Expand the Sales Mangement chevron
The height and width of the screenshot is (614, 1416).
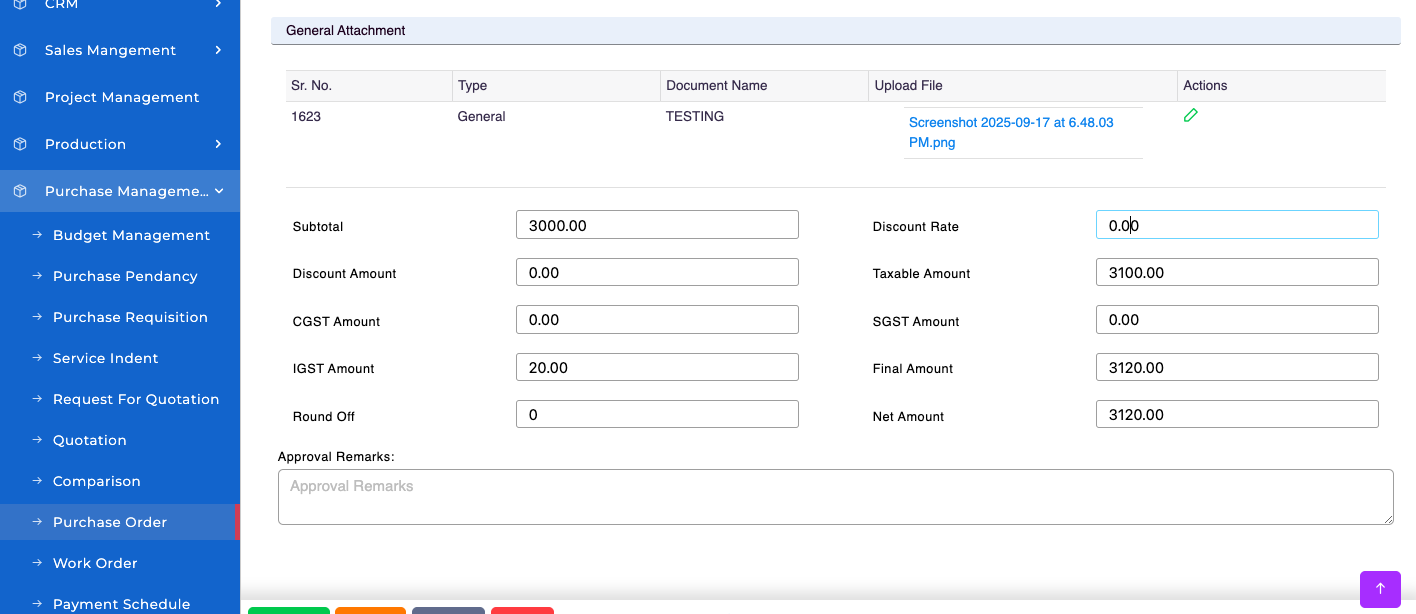point(218,50)
